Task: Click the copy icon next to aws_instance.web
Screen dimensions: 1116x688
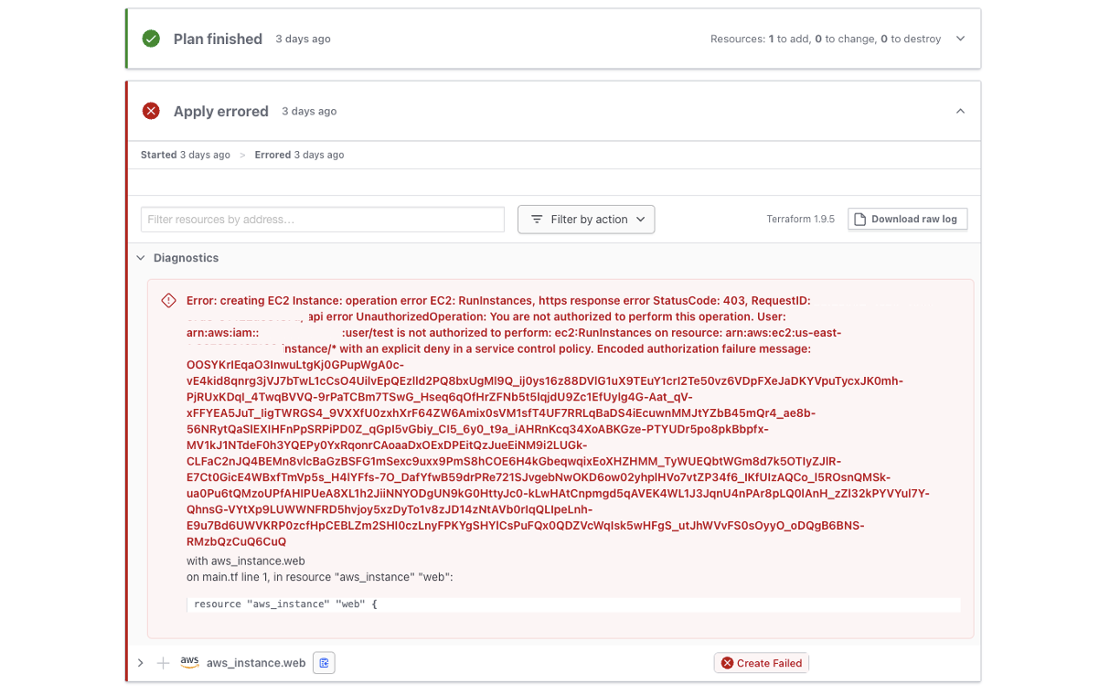Action: (x=324, y=663)
